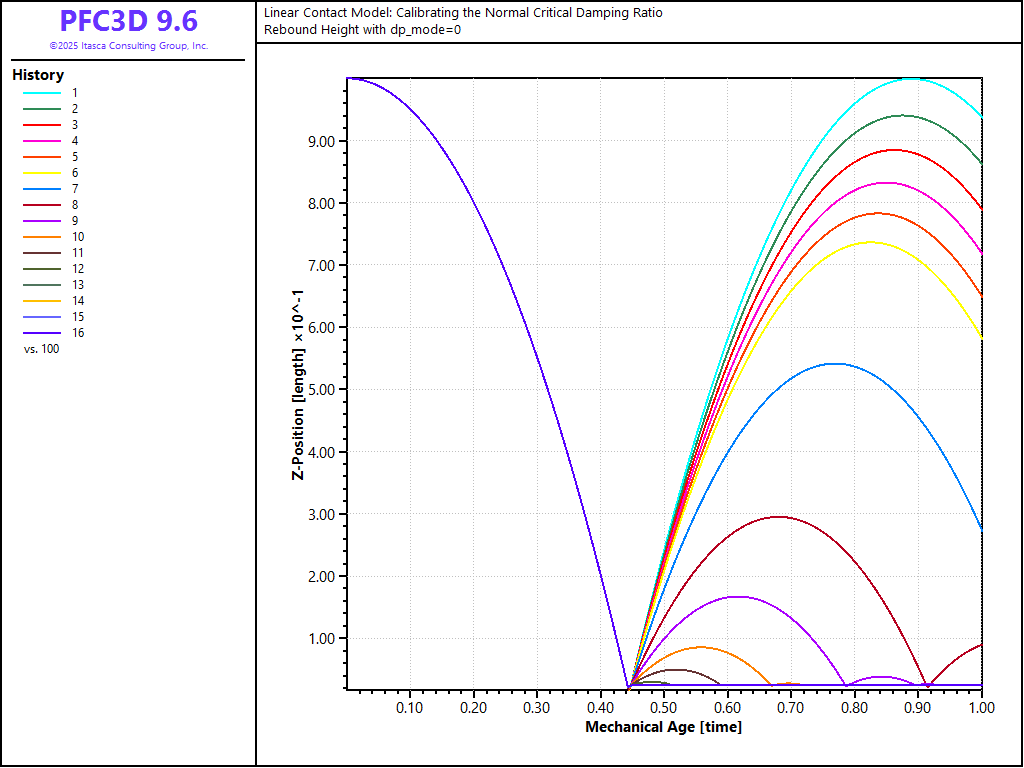This screenshot has width=1024, height=768.
Task: Click the legend line swatch for history 16
Action: pyautogui.click(x=42, y=333)
